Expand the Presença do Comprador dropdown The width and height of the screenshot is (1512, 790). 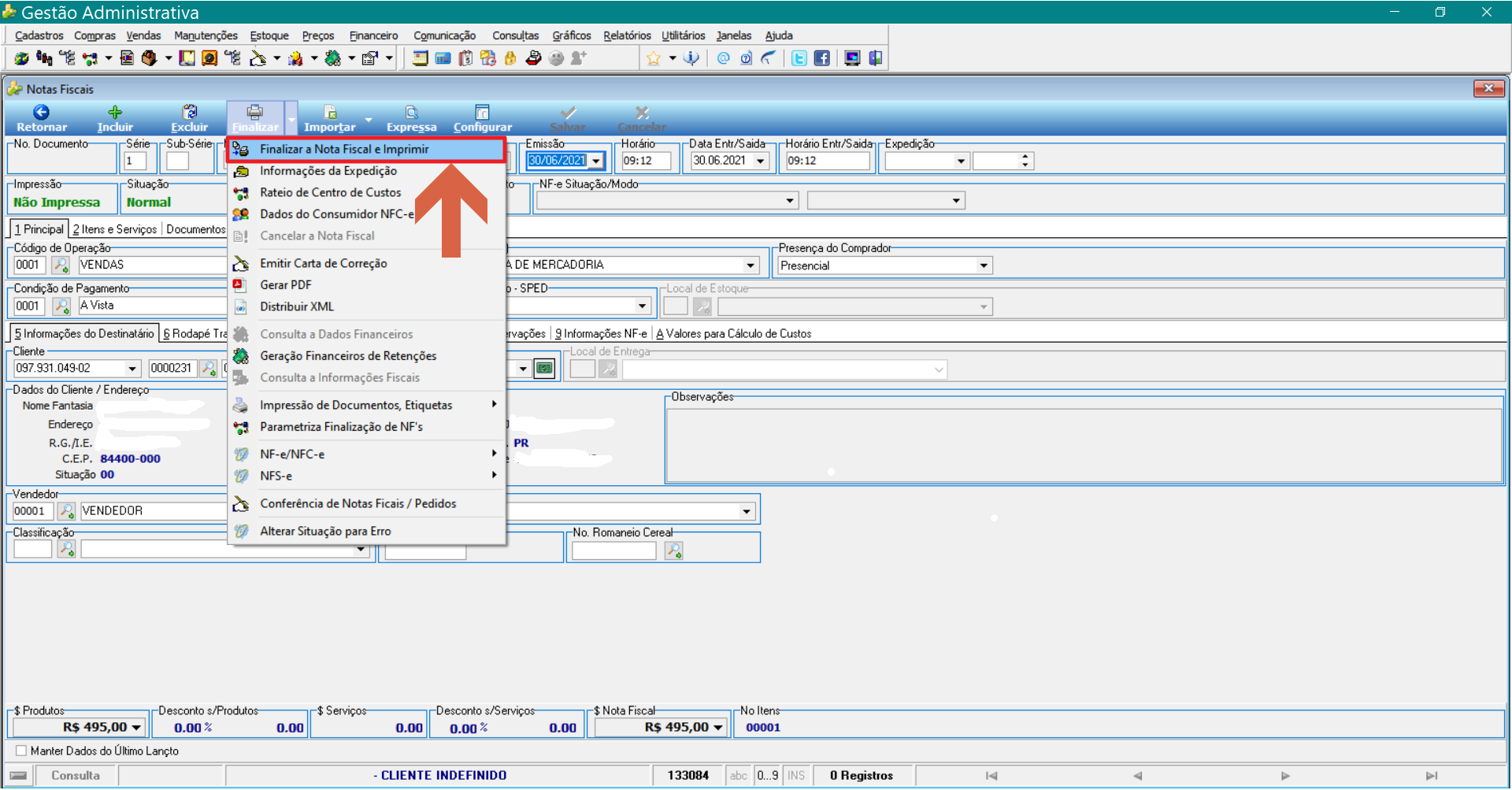984,265
